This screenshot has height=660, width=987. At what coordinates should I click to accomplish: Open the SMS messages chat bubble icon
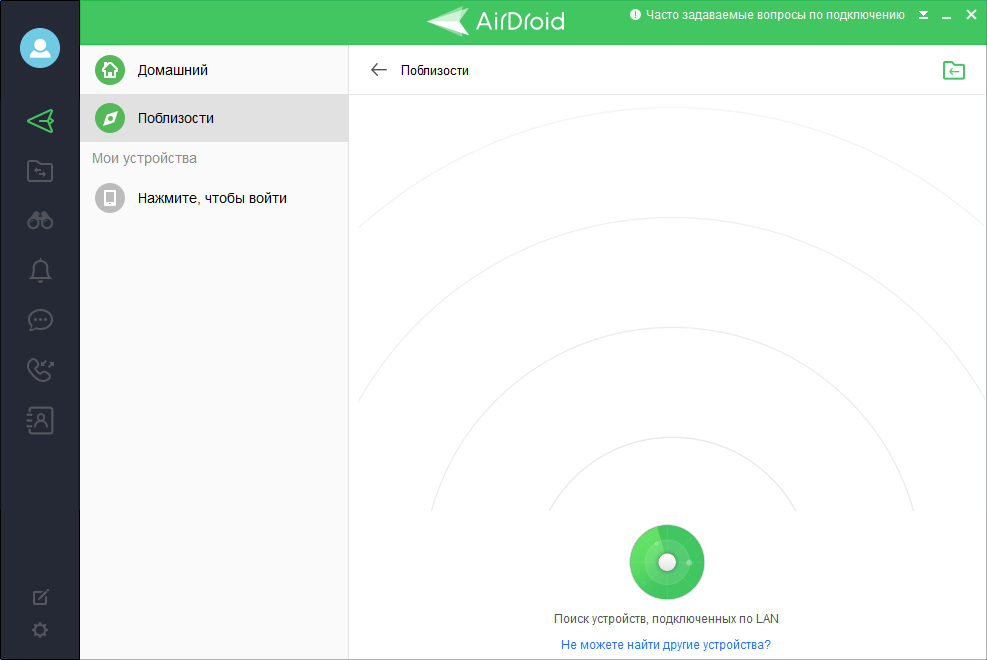[40, 320]
